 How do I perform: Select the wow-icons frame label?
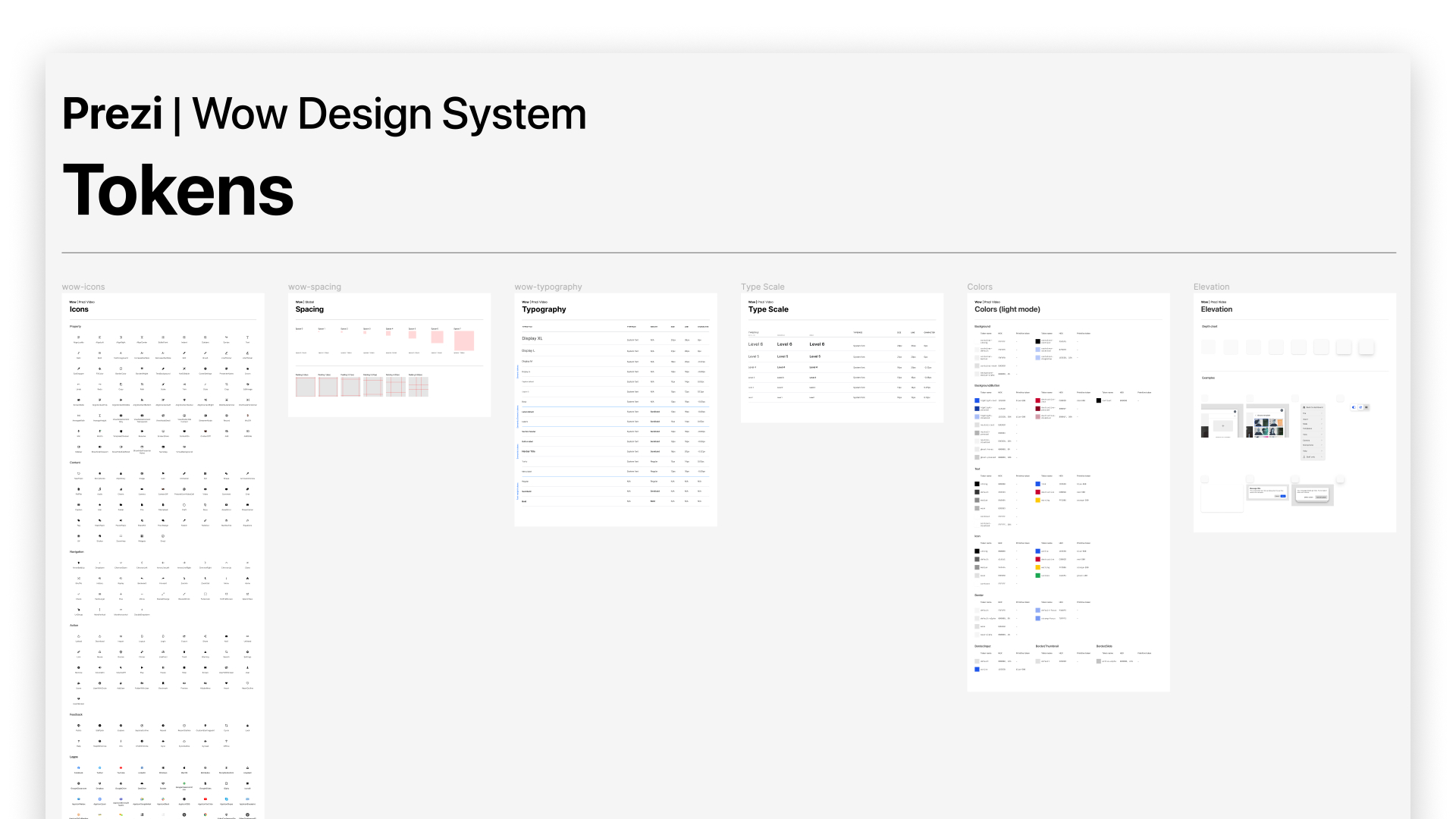tap(83, 287)
